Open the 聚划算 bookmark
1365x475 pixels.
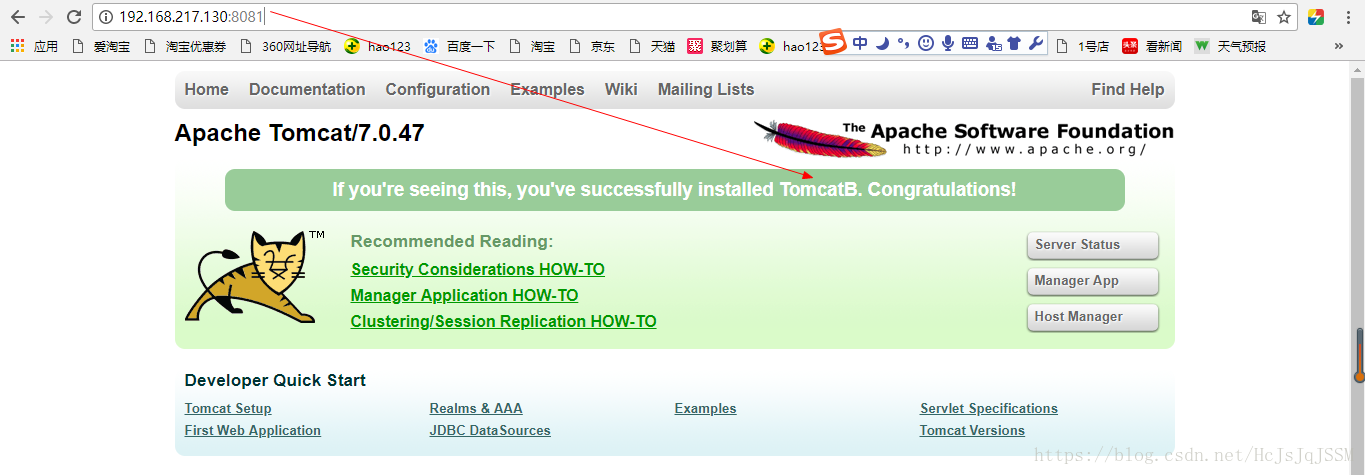(717, 46)
